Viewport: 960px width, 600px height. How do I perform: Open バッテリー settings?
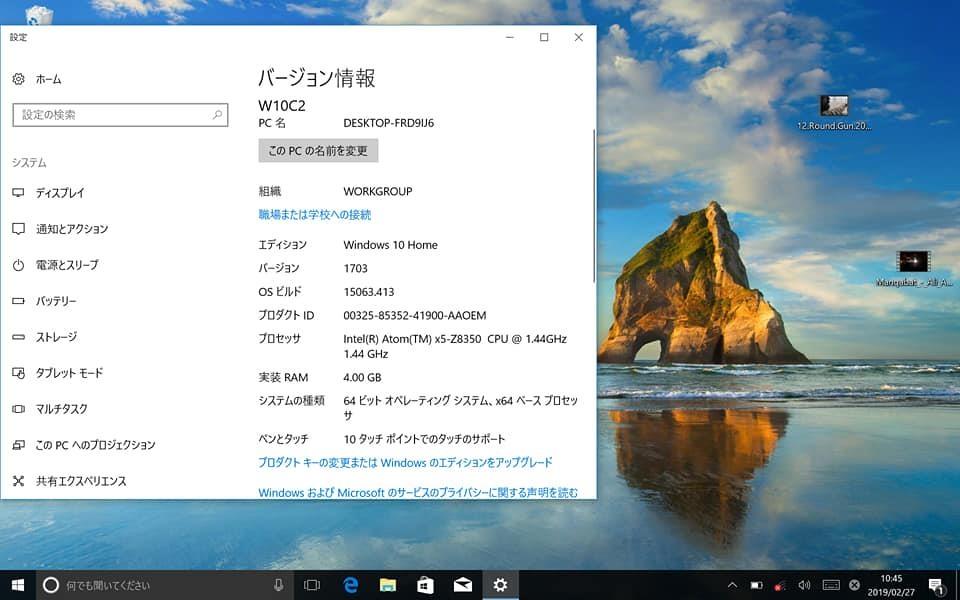point(44,301)
